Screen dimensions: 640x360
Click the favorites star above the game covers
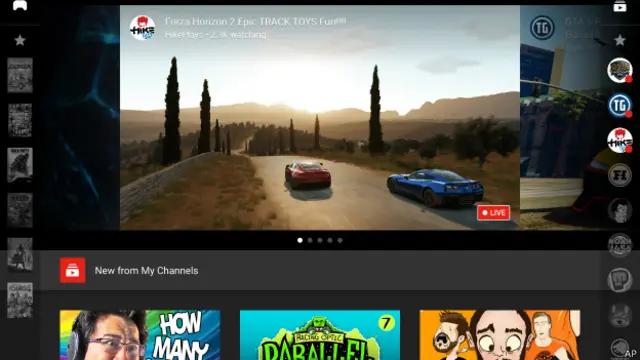[x=20, y=40]
